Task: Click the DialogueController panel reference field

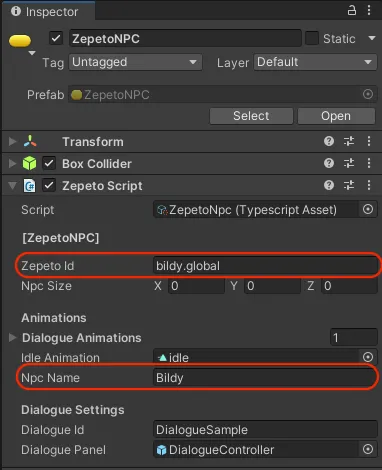Action: coord(256,450)
